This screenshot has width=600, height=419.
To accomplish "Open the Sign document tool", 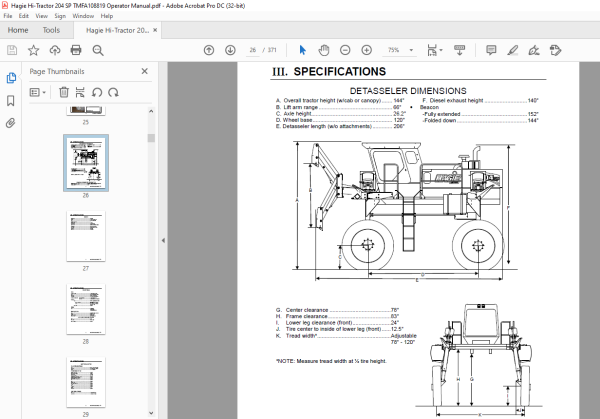I will pos(534,50).
